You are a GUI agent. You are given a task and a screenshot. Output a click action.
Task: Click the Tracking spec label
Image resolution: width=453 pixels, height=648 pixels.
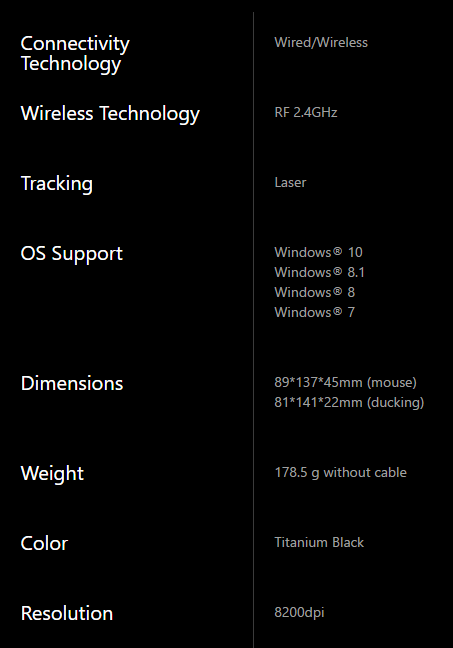click(x=57, y=184)
